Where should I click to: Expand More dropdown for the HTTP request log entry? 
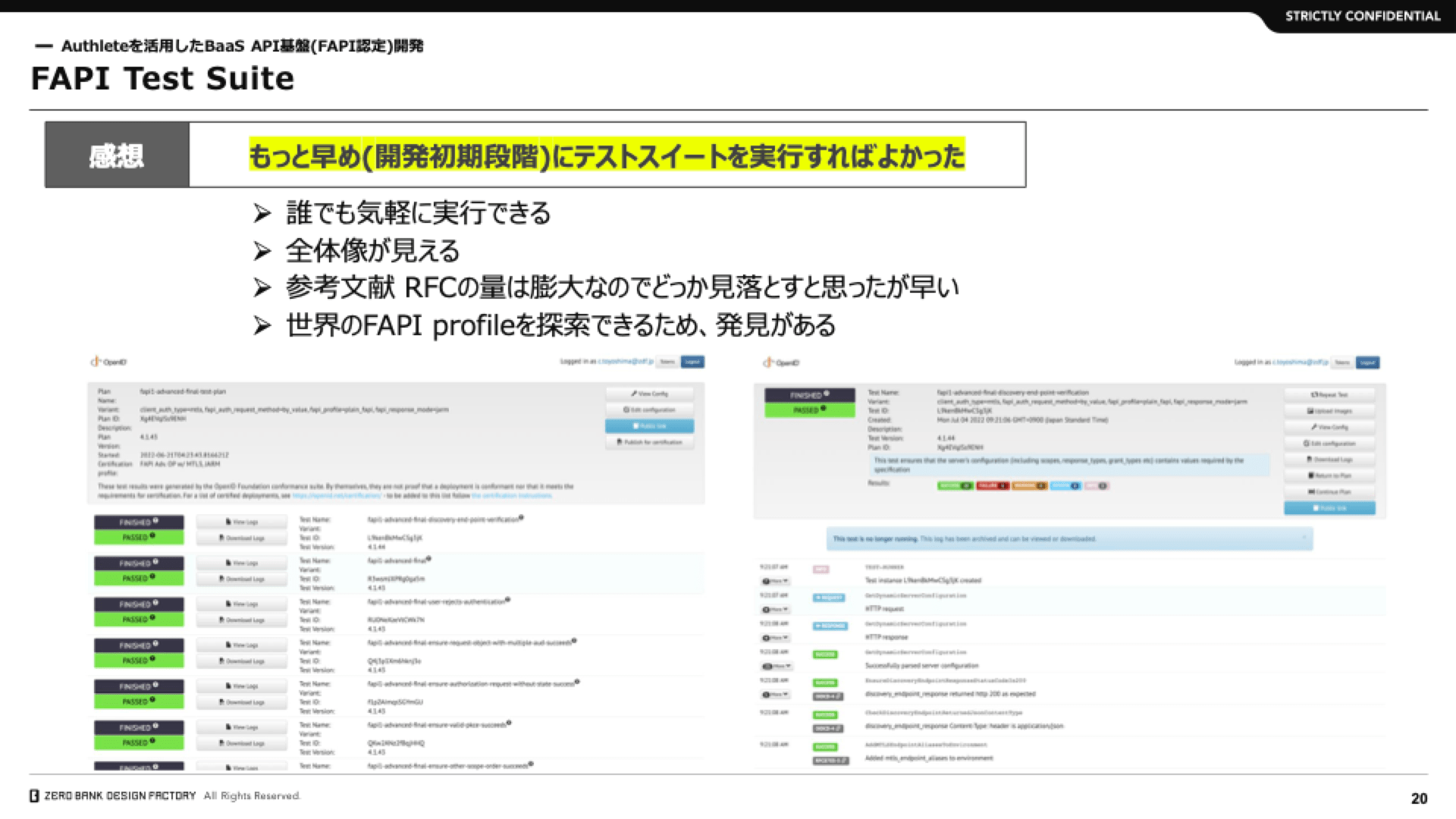click(x=775, y=610)
